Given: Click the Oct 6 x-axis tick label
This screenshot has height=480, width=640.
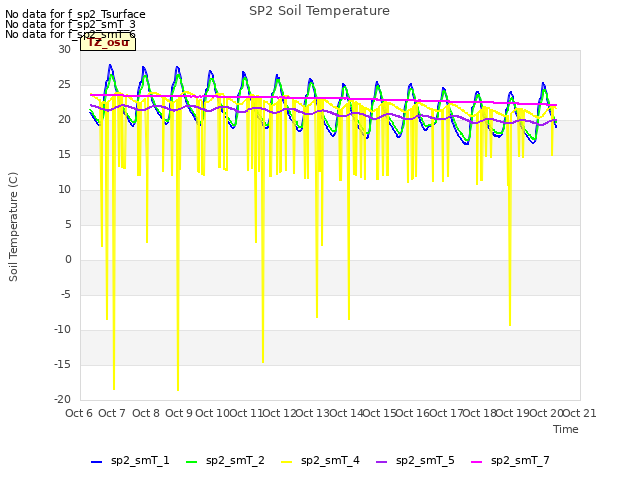Looking at the screenshot, I should tap(79, 413).
